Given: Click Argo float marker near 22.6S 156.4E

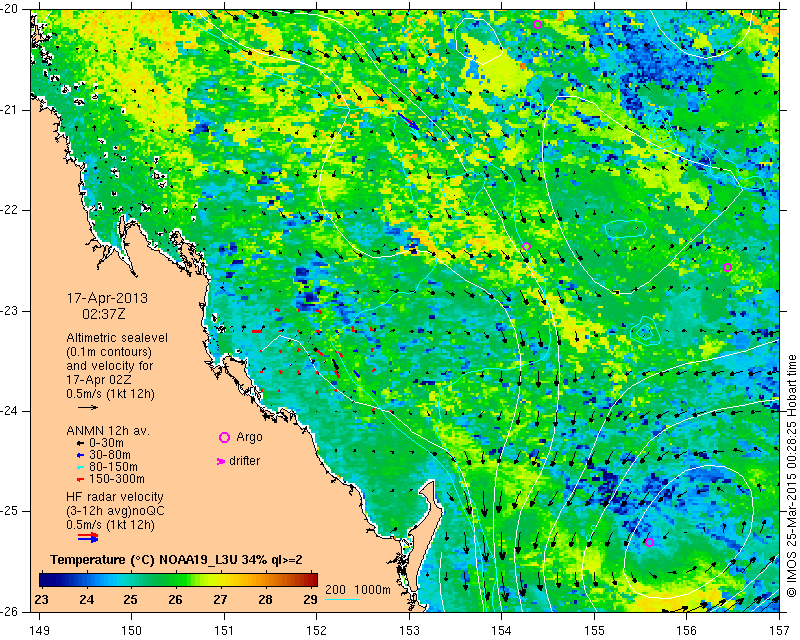Looking at the screenshot, I should (x=728, y=267).
